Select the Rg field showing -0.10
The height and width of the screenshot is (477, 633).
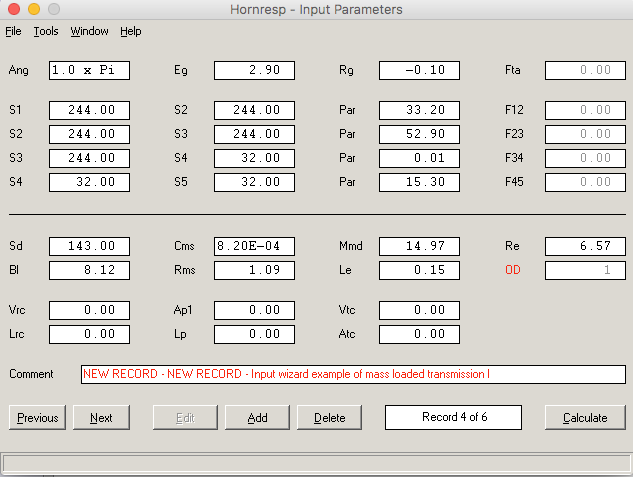point(419,70)
